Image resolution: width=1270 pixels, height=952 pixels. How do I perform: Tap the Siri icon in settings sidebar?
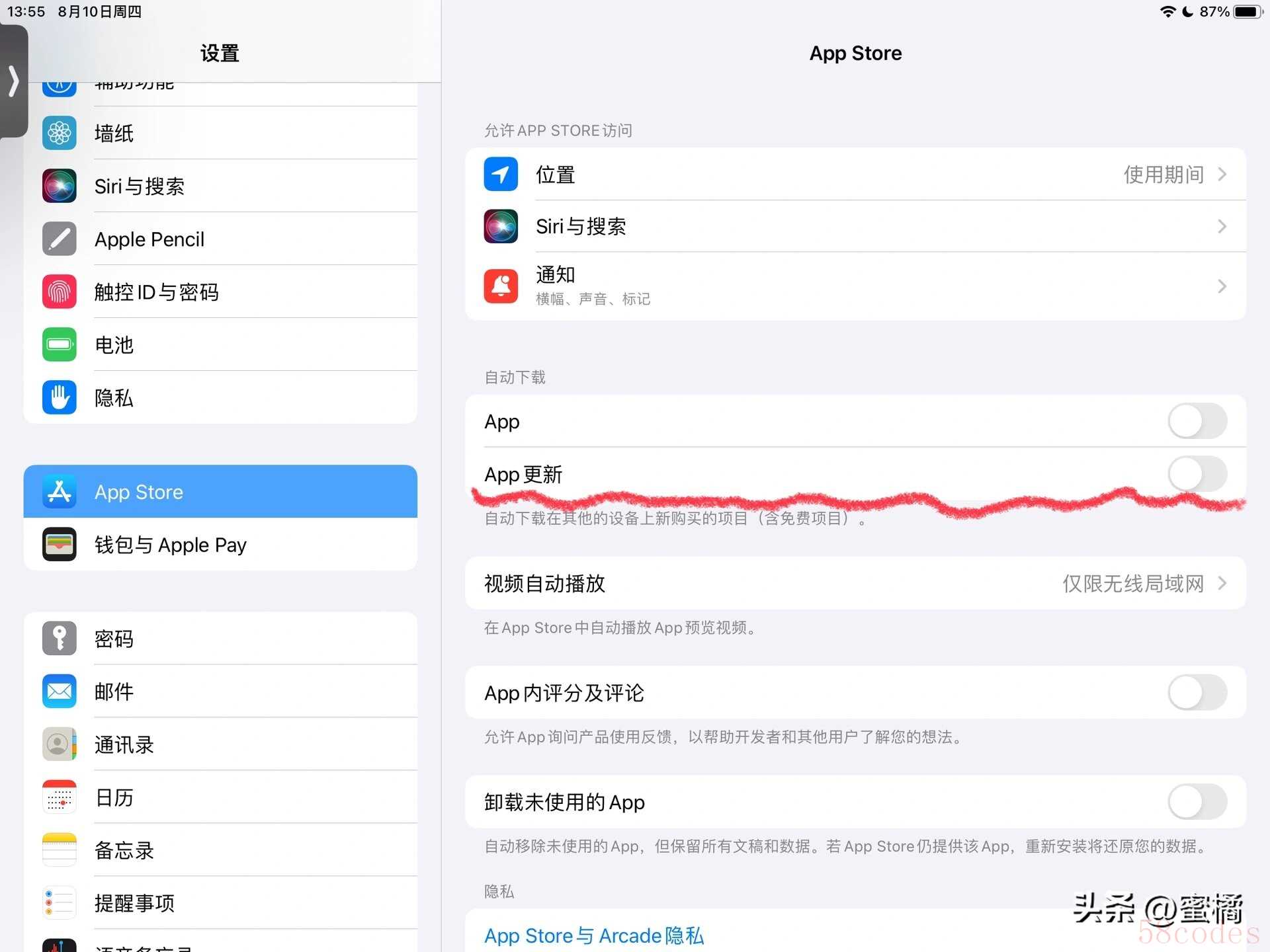coord(60,186)
